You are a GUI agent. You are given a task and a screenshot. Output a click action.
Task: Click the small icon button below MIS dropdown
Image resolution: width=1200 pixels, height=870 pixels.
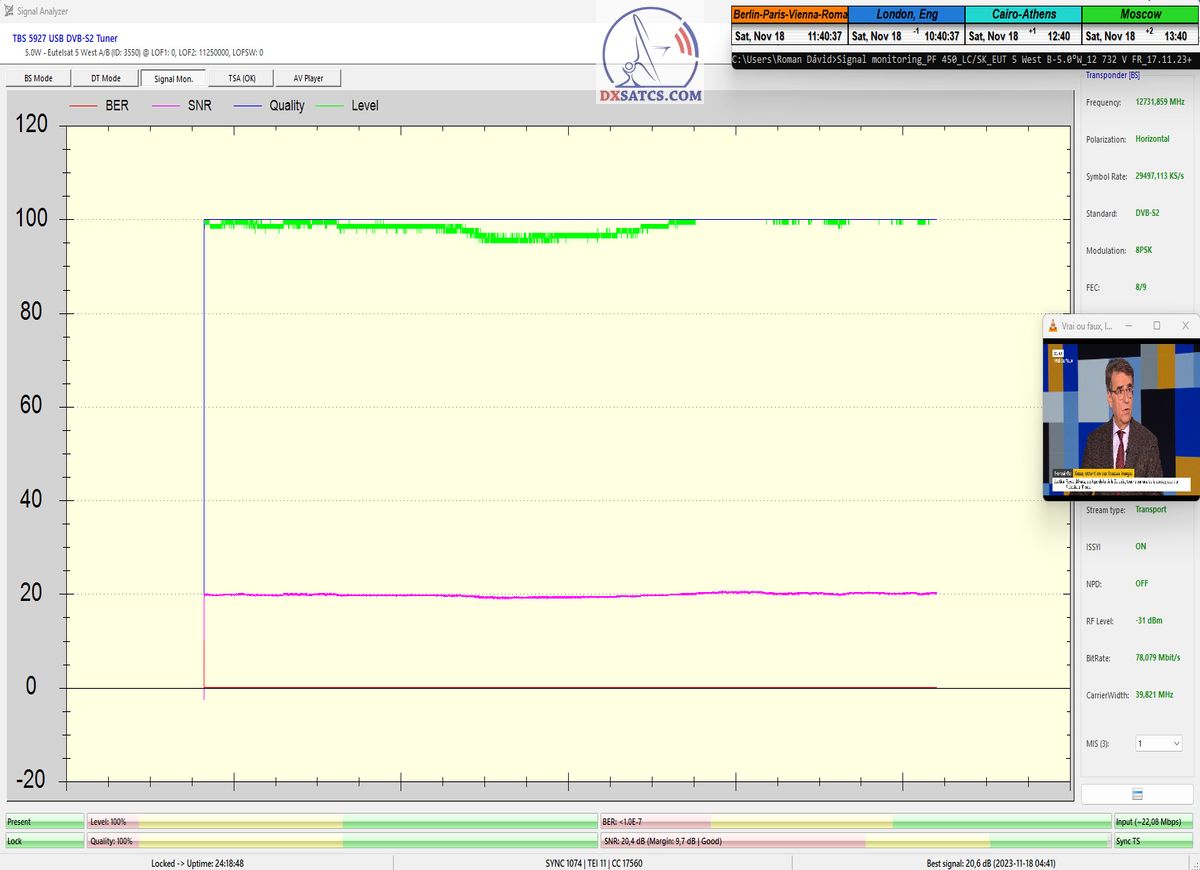[x=1137, y=794]
